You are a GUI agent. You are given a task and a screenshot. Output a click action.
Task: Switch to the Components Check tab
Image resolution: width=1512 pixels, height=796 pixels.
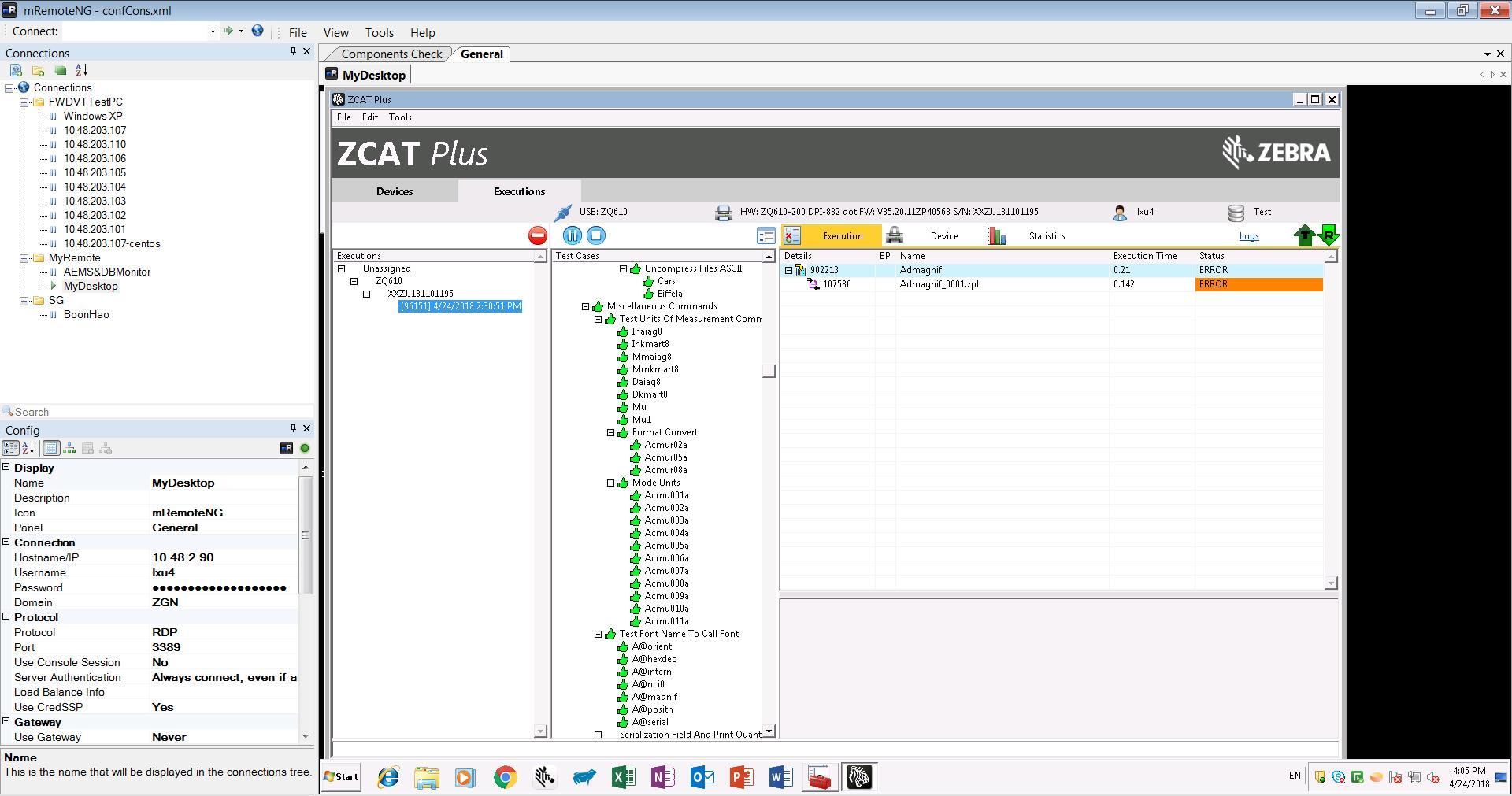(391, 54)
